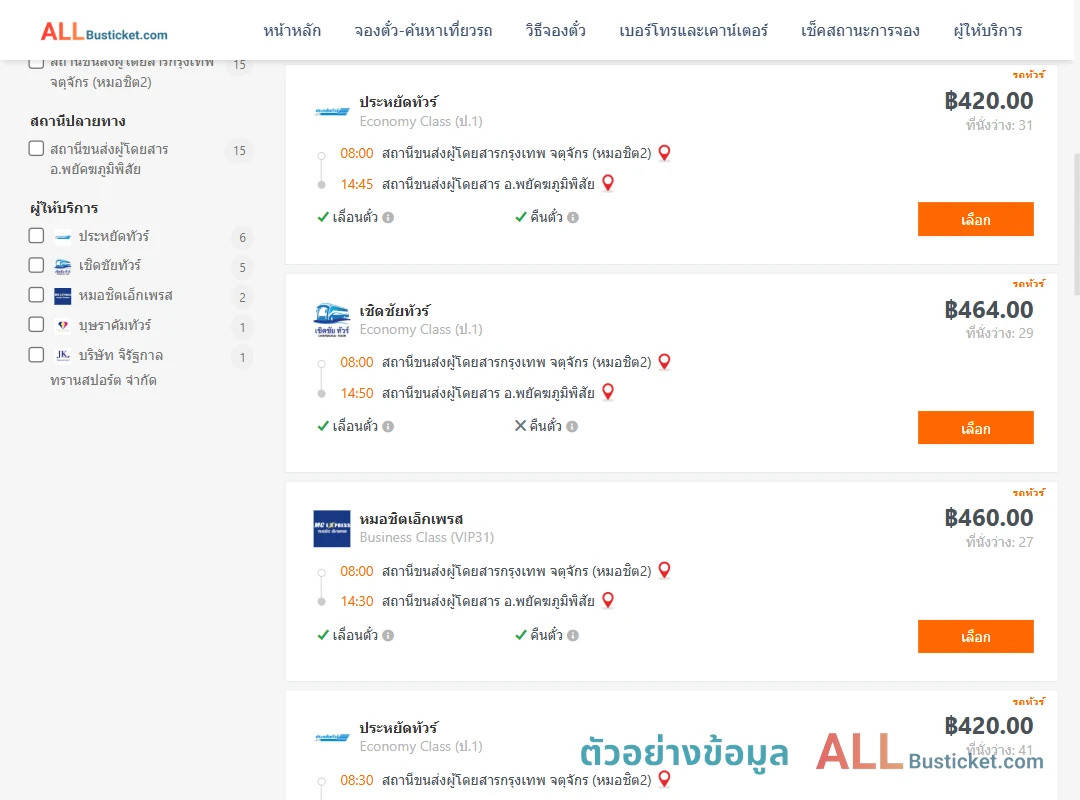
Task: Show เลื่อนตั๋ว info icon in ประหยัดทัวร์ ฿420 card
Action: click(388, 218)
